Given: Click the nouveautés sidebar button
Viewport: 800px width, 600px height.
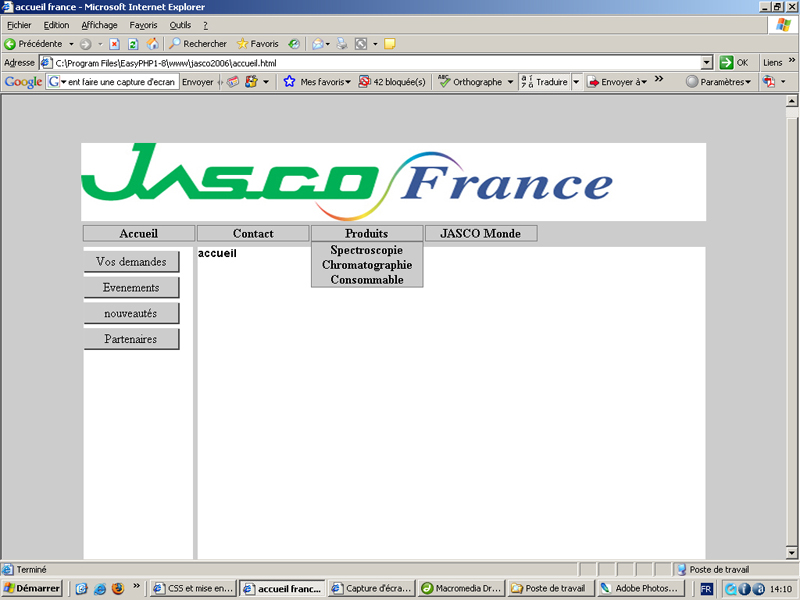Looking at the screenshot, I should click(x=131, y=313).
